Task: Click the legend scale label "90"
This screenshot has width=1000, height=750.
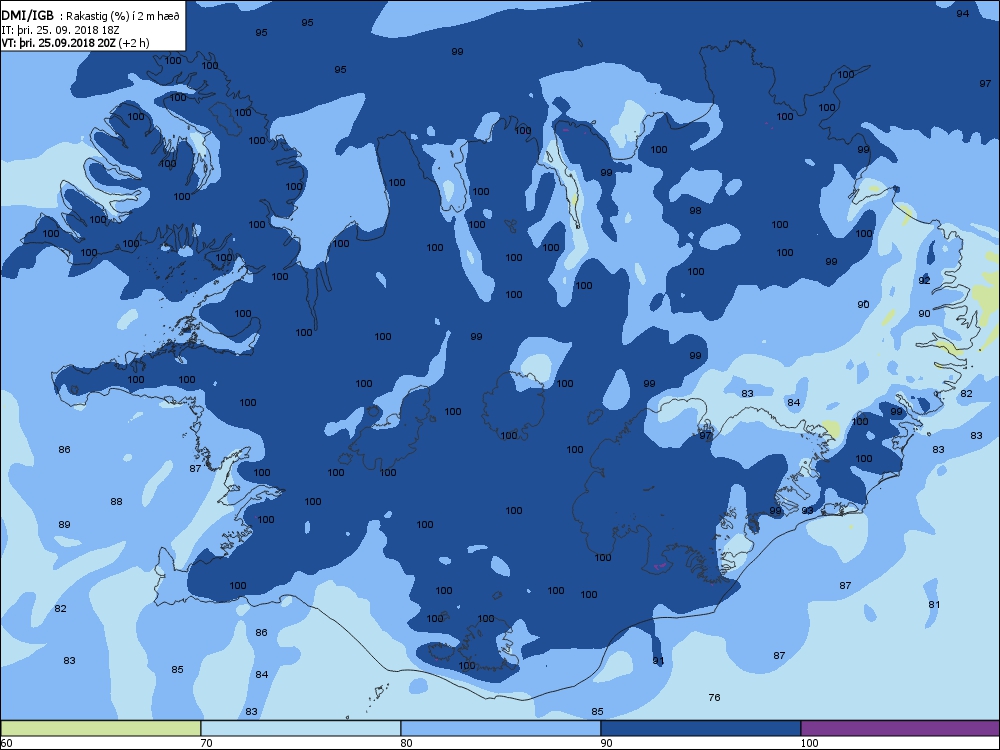Action: click(606, 743)
